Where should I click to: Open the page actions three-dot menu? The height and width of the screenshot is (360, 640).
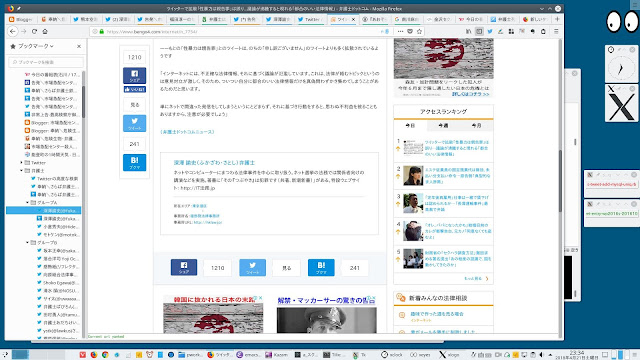(400, 31)
